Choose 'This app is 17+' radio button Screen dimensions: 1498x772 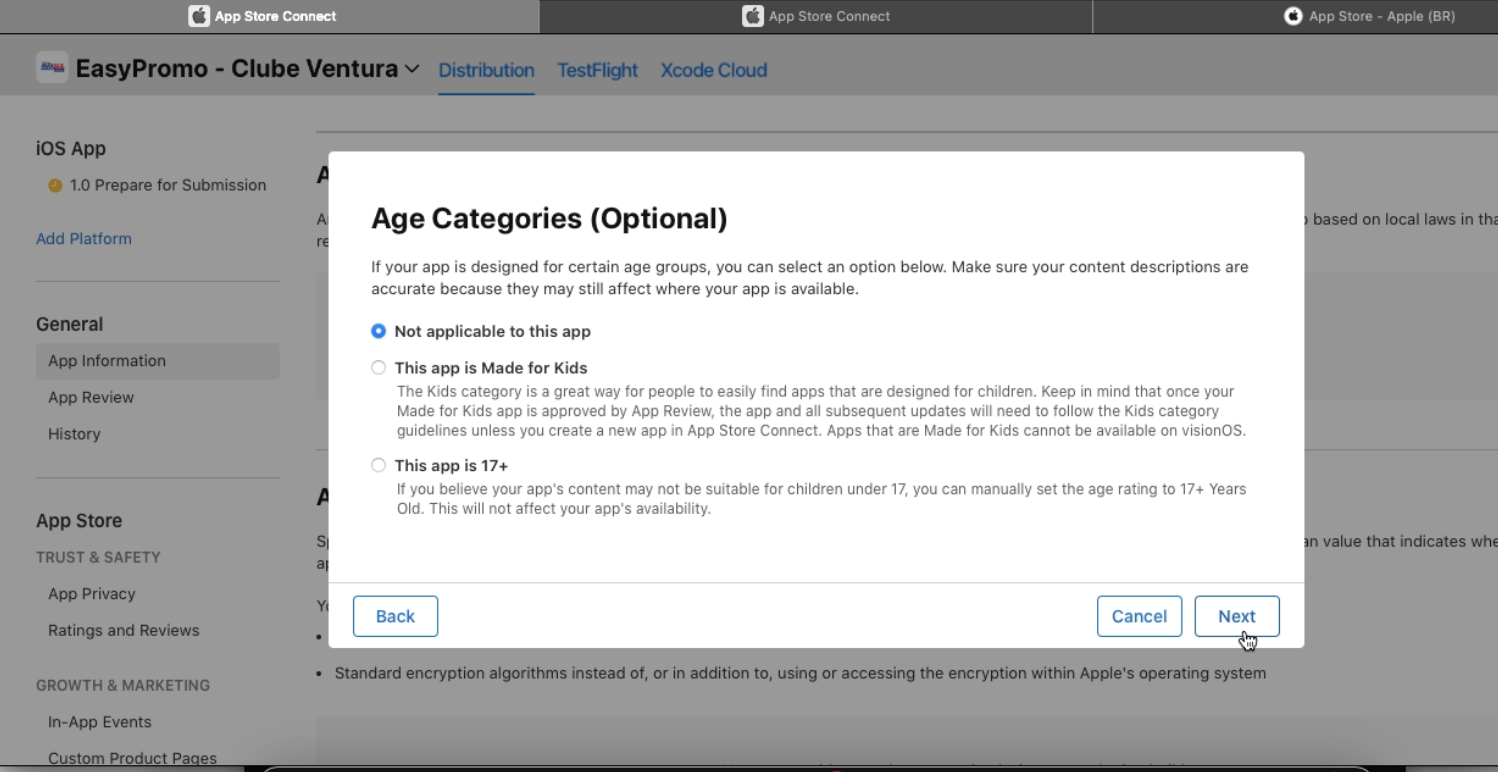pyautogui.click(x=378, y=465)
